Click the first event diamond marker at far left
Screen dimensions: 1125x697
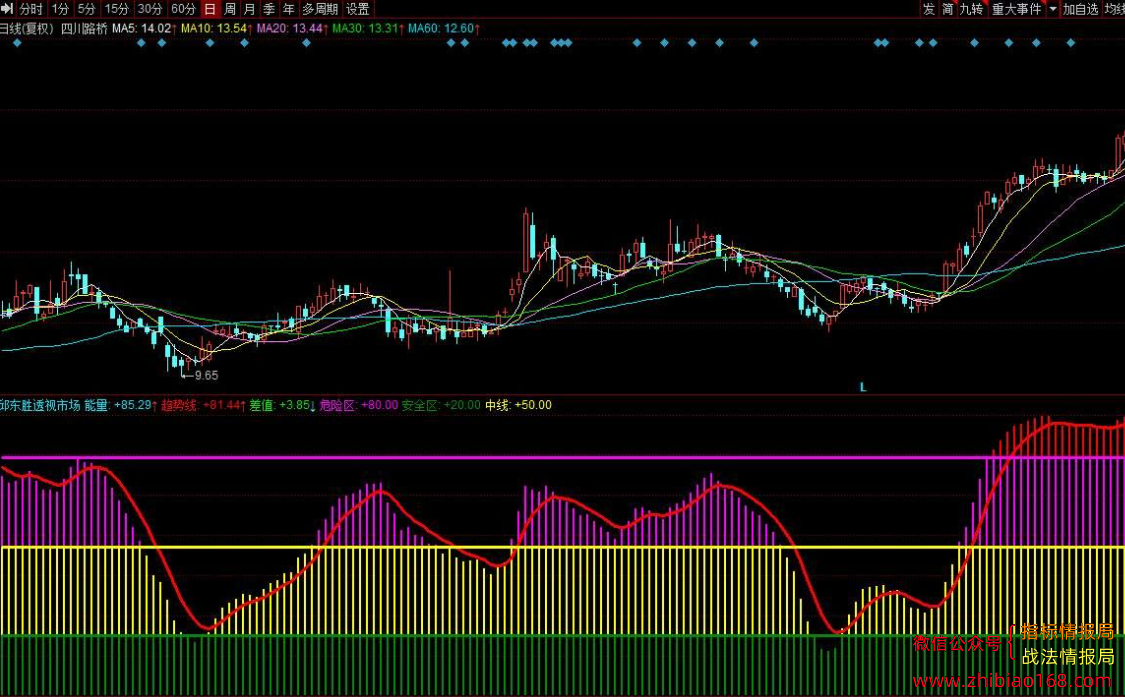point(17,43)
